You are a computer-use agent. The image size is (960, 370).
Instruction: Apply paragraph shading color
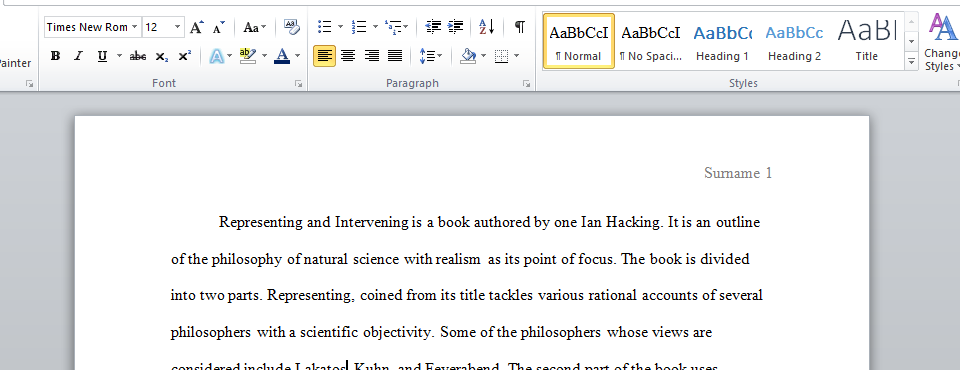(x=468, y=56)
